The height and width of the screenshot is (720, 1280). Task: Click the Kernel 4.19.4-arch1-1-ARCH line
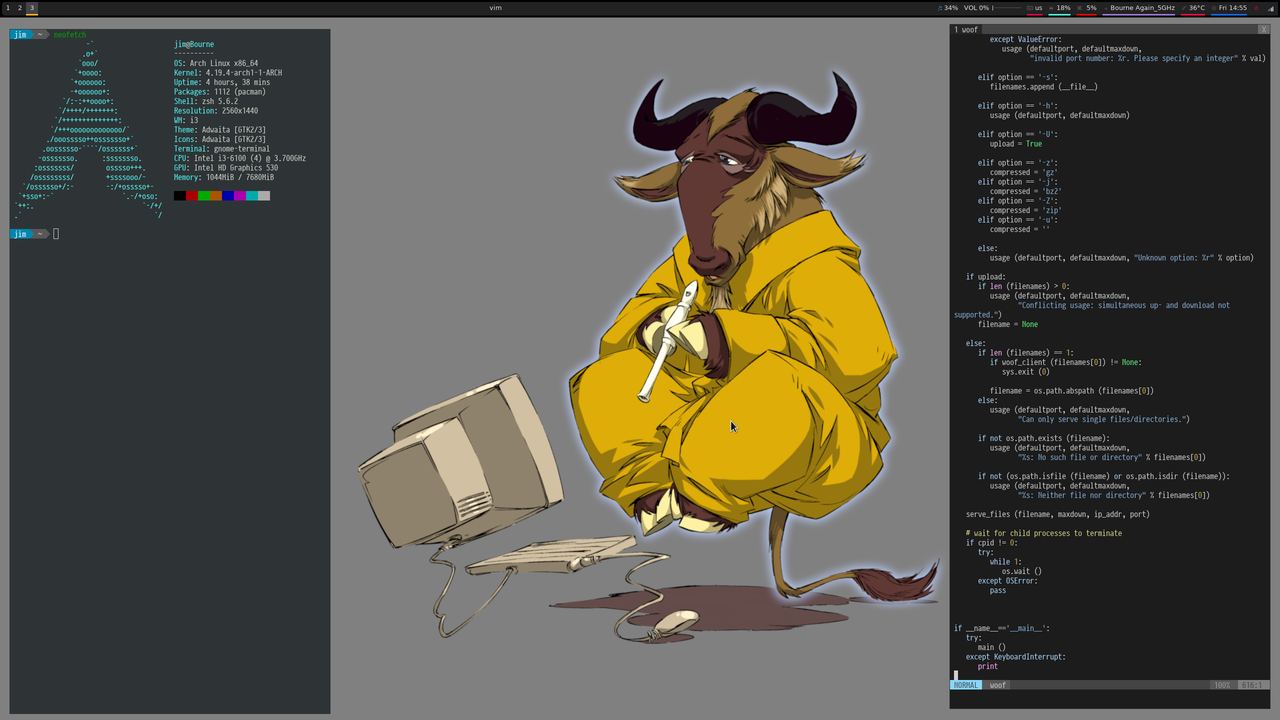tap(228, 73)
